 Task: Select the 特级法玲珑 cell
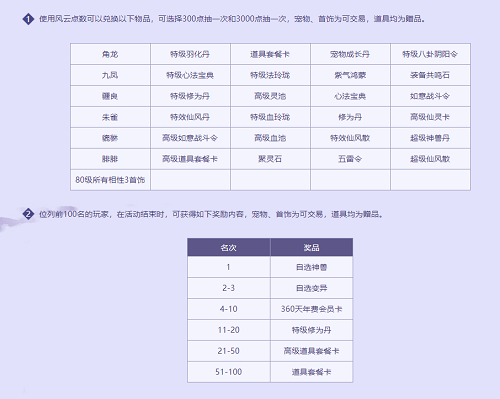coord(270,75)
